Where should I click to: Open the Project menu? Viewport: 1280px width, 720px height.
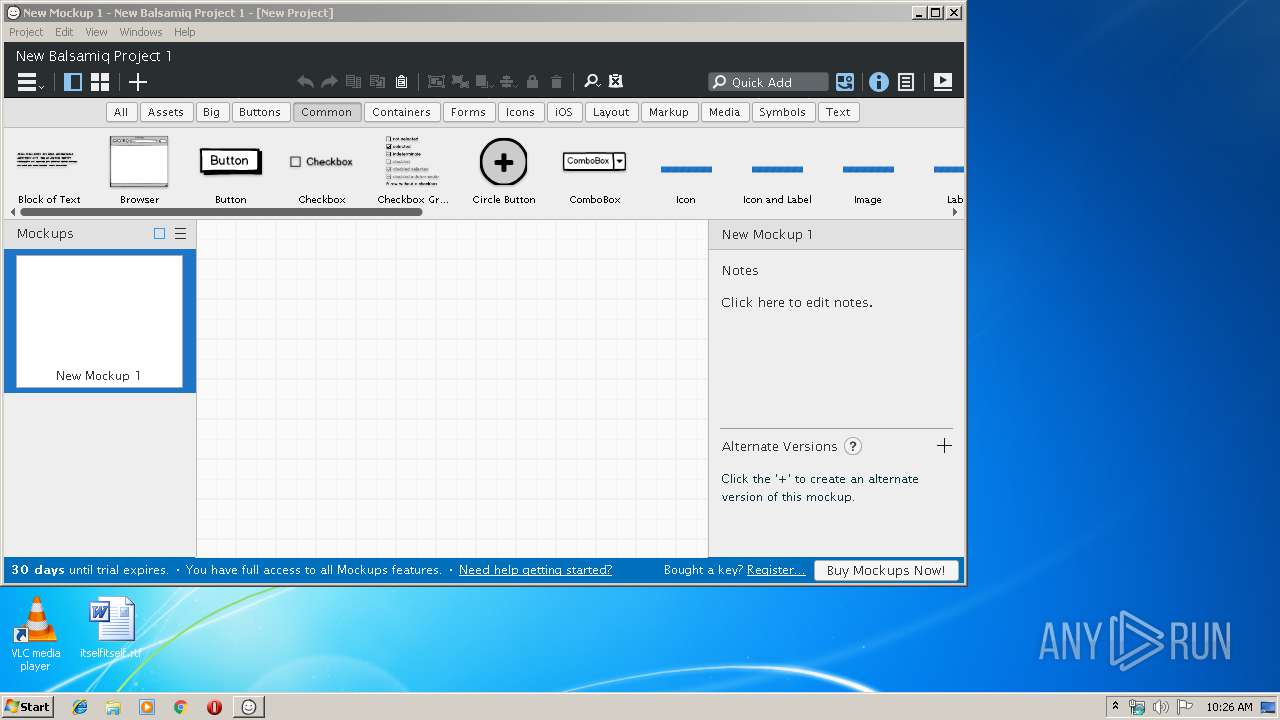click(26, 32)
